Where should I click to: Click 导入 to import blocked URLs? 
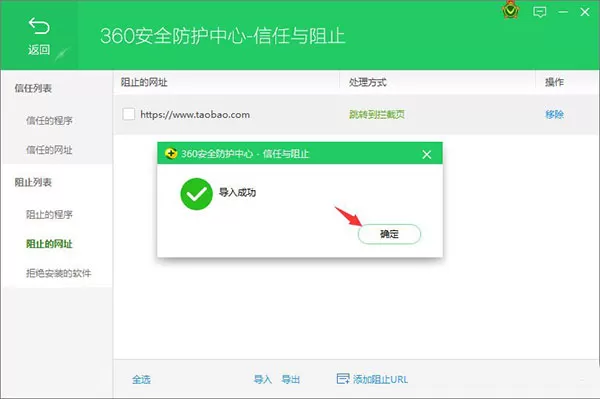pos(263,379)
